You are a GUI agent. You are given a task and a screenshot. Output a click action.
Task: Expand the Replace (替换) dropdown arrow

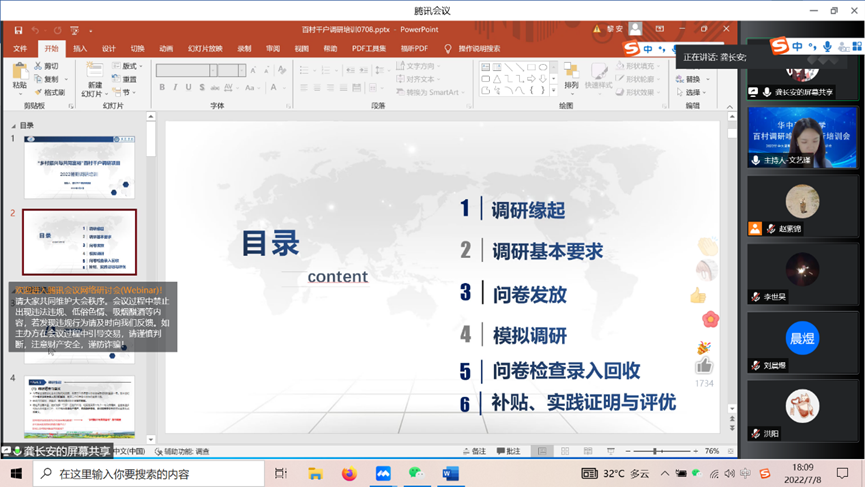pos(708,79)
